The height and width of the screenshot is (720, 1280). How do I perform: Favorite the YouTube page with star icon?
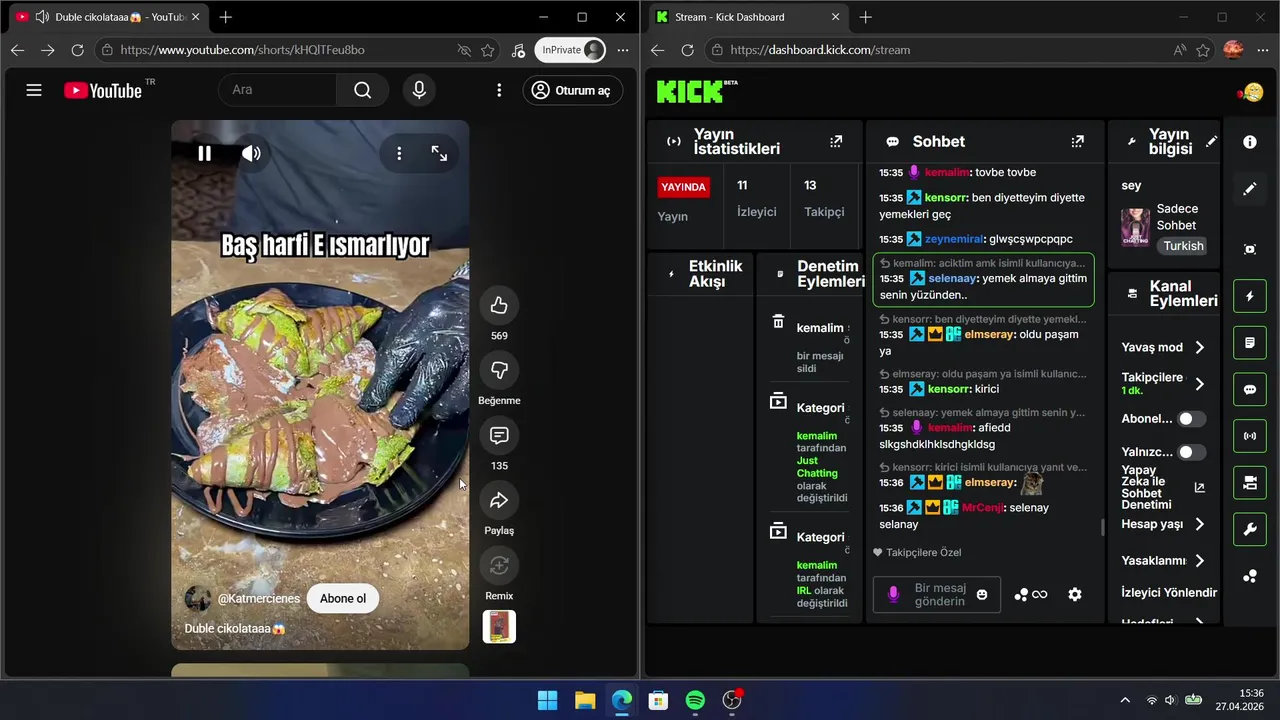(488, 50)
